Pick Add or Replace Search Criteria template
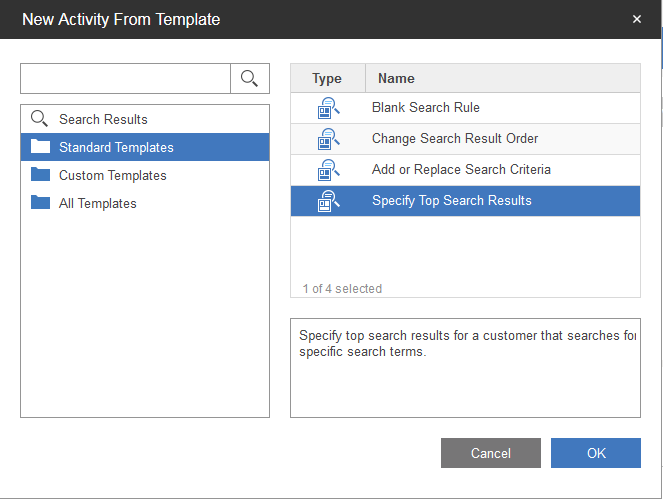The width and height of the screenshot is (663, 499). [x=461, y=170]
